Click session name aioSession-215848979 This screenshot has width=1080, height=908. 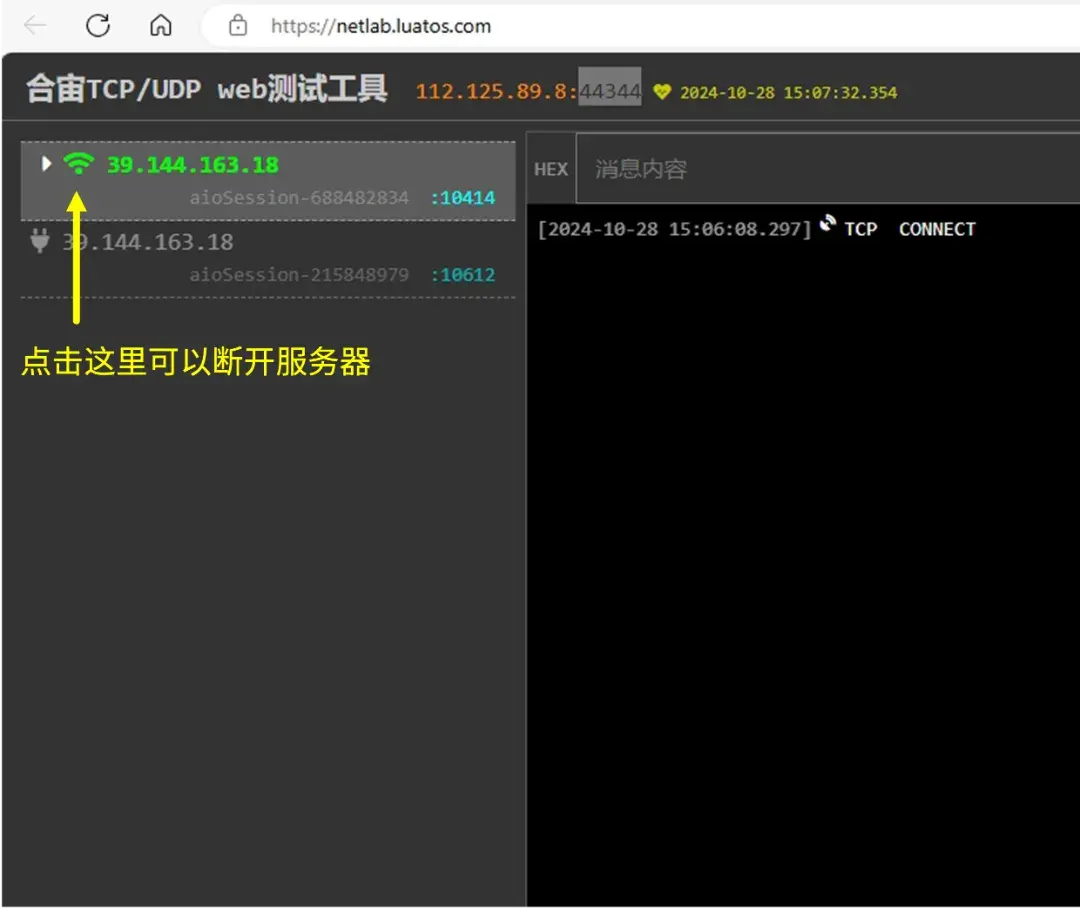click(x=299, y=275)
